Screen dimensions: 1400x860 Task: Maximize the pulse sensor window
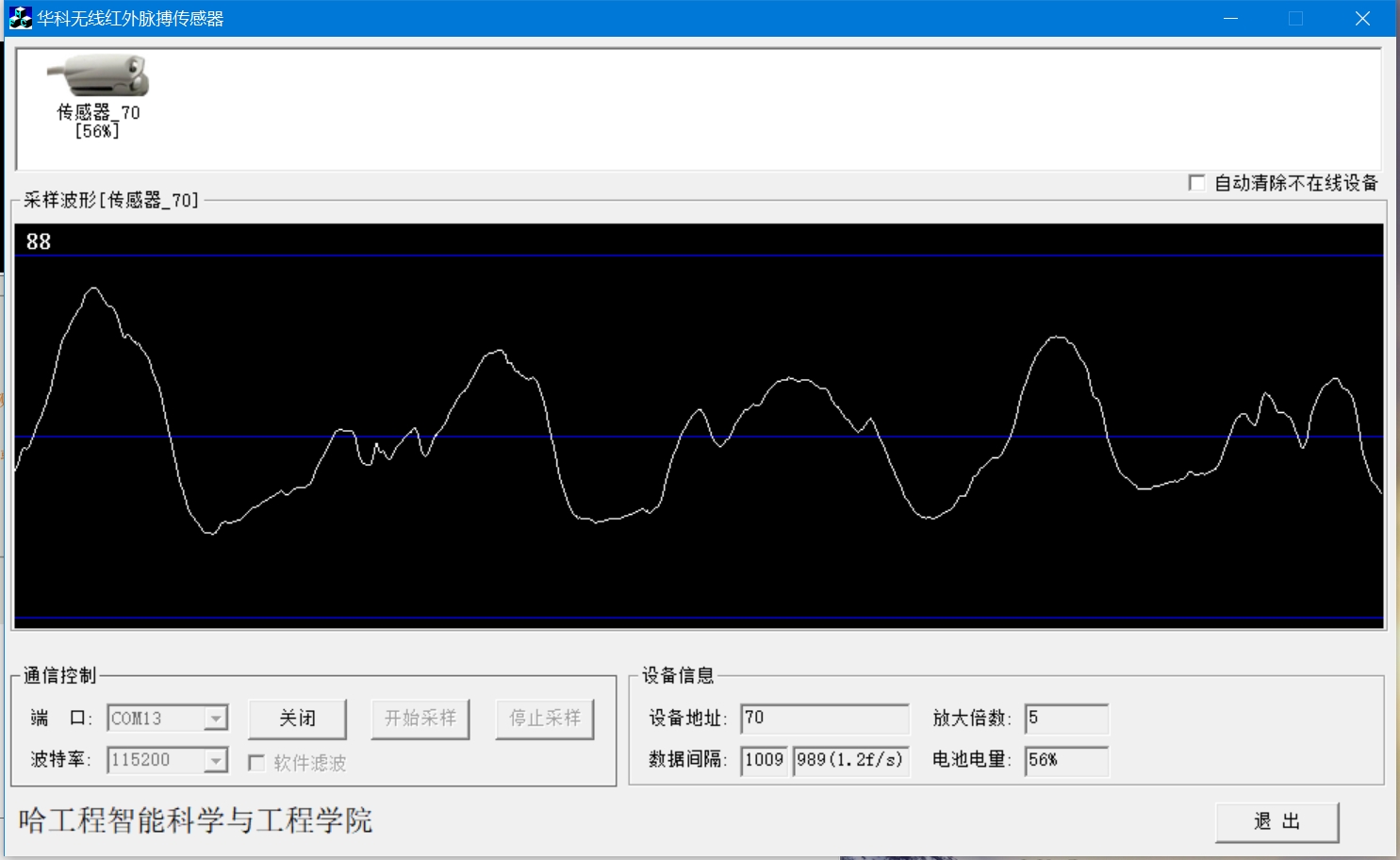click(1295, 19)
